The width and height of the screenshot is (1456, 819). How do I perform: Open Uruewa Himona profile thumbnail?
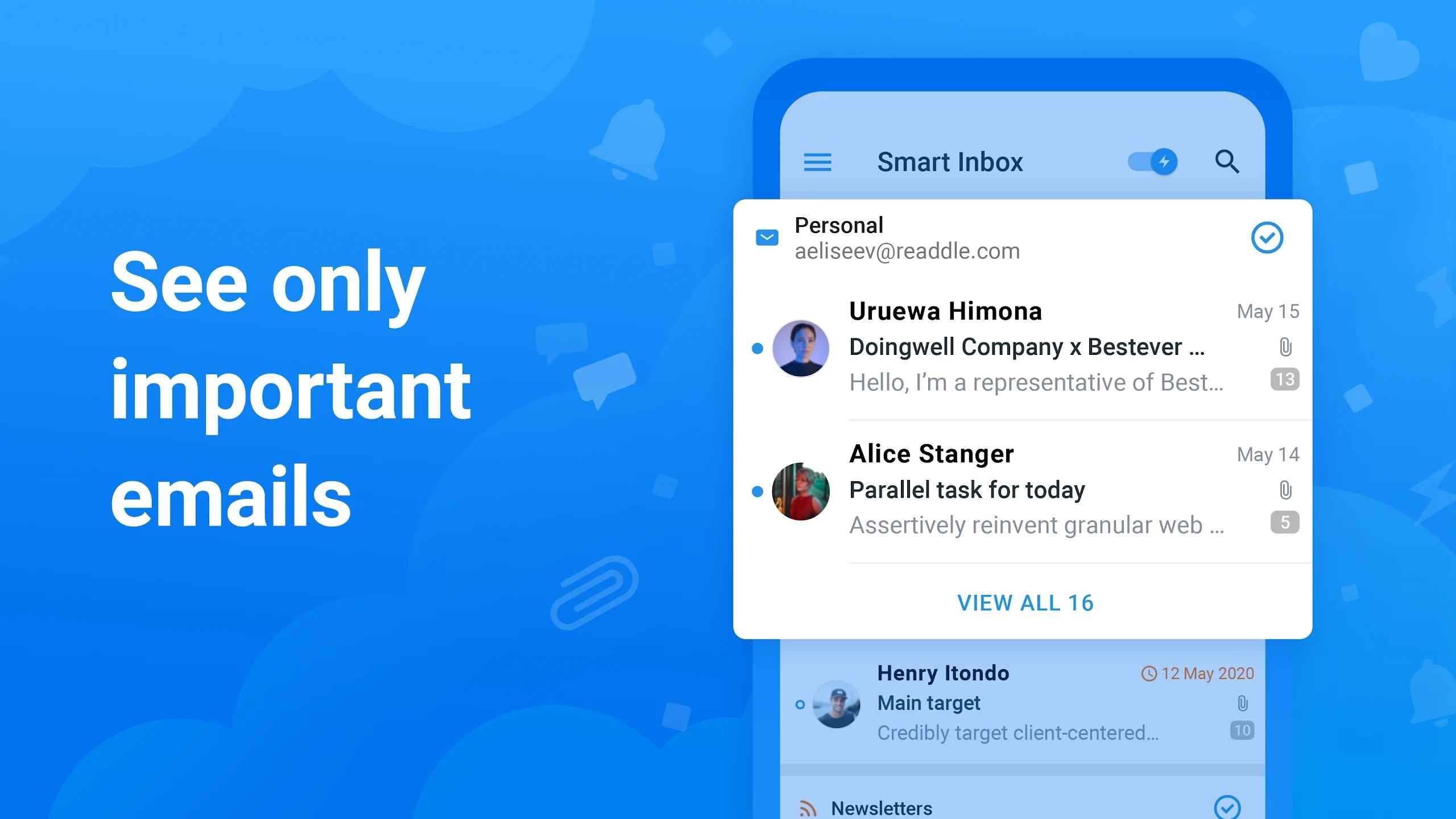[799, 347]
